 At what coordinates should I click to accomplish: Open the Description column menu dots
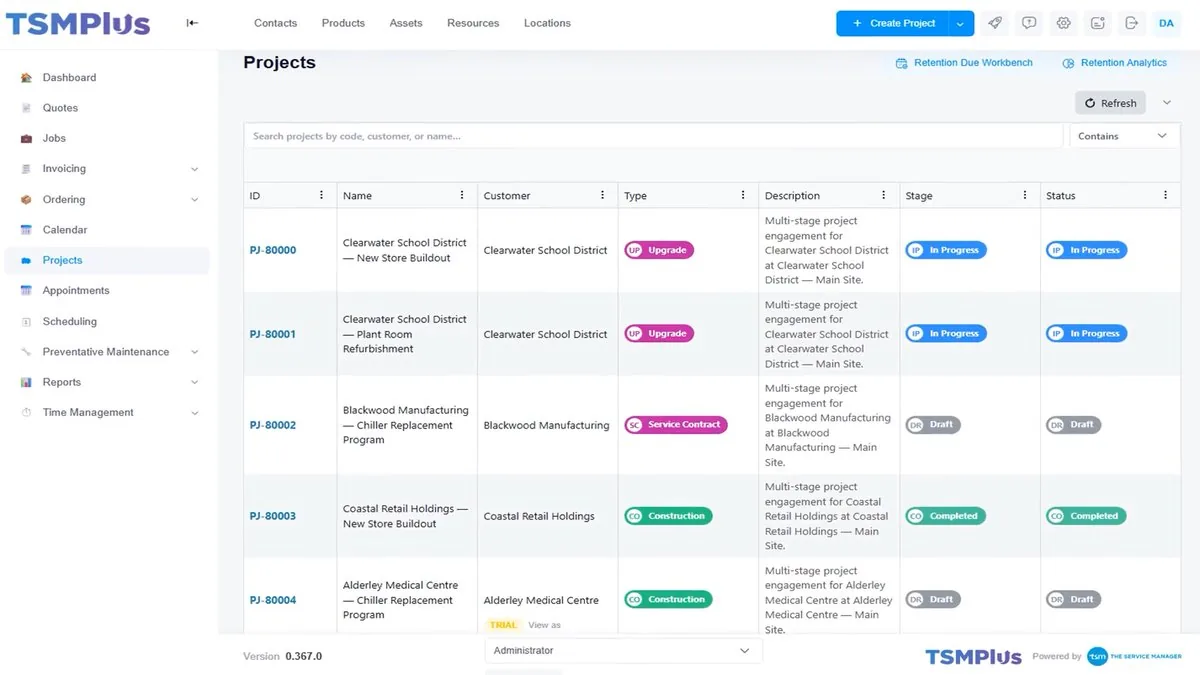tap(884, 195)
